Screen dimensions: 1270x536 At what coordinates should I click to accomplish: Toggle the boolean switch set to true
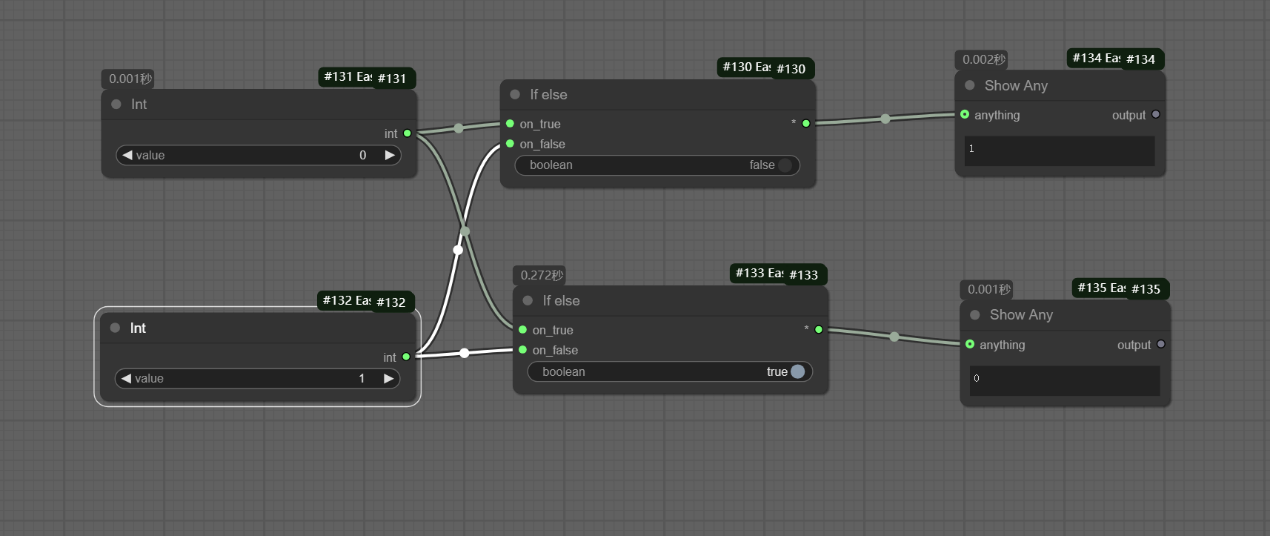[x=797, y=372]
